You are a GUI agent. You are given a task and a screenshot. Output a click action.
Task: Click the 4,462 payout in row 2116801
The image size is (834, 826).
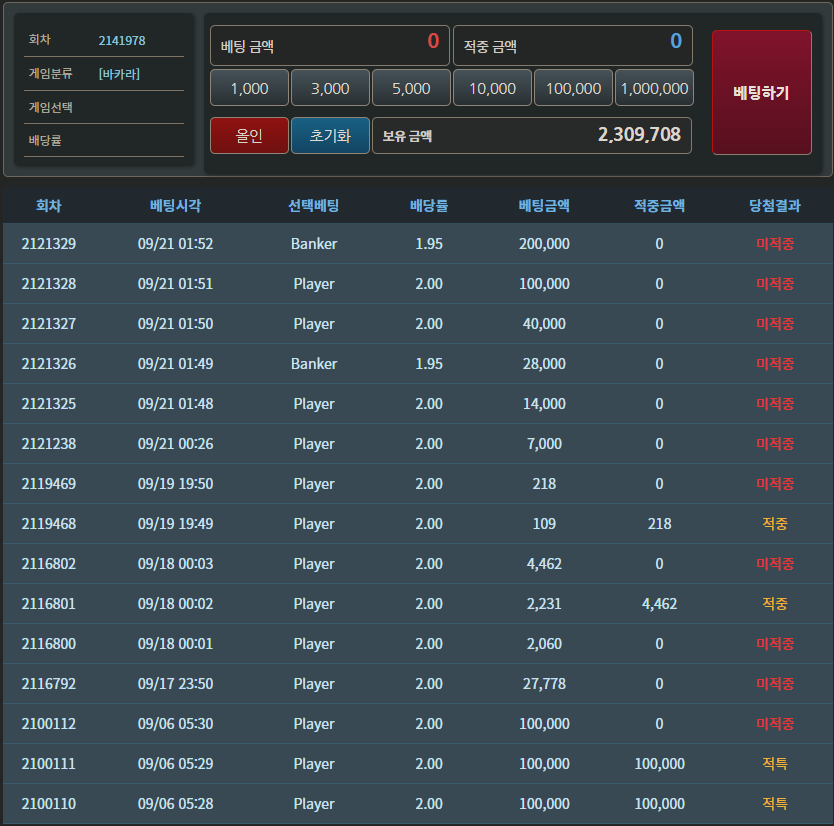tap(660, 604)
